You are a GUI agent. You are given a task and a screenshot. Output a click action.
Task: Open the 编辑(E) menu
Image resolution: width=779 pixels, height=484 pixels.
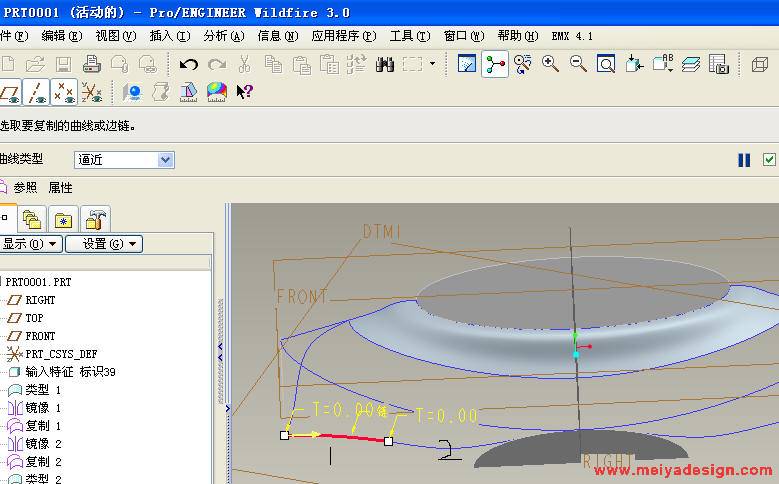coord(62,36)
